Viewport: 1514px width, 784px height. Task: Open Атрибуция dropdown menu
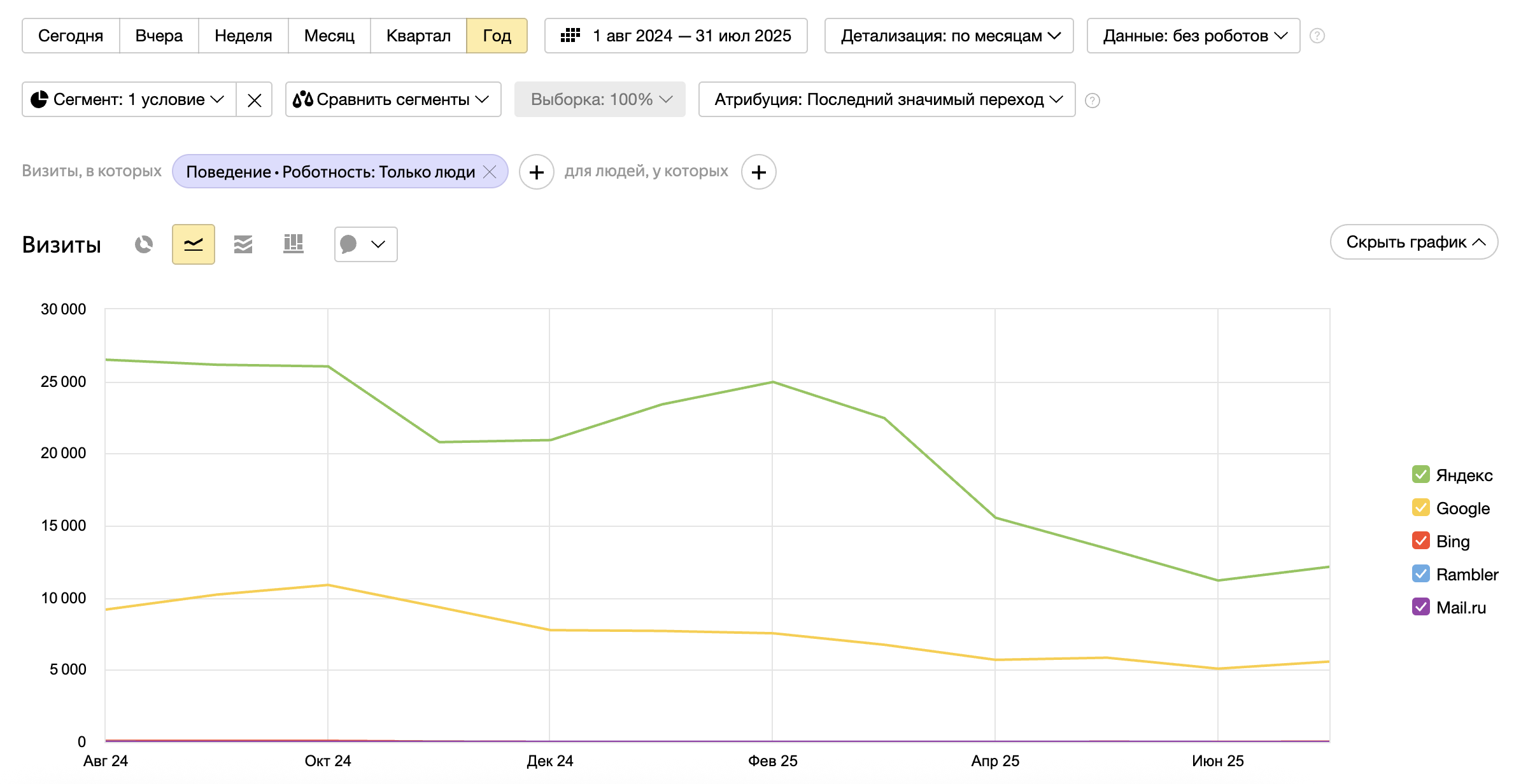pos(886,100)
